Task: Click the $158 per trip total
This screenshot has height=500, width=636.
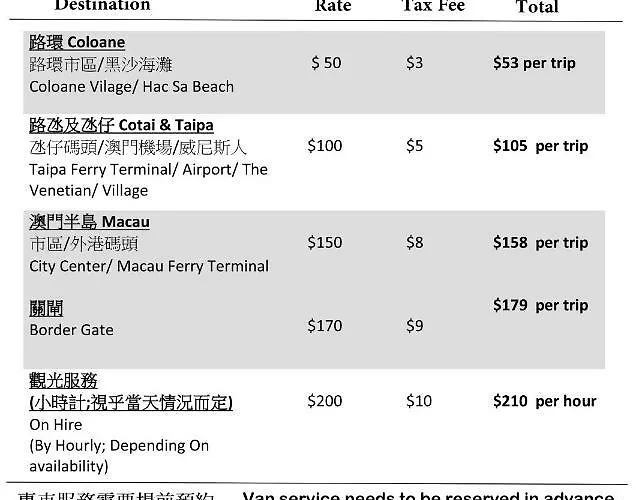Action: pyautogui.click(x=540, y=243)
